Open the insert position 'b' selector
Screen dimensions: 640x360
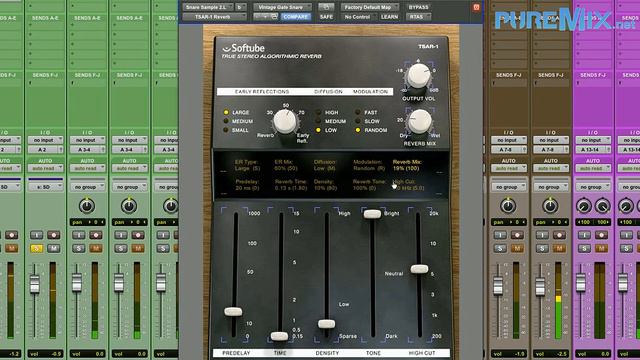240,7
